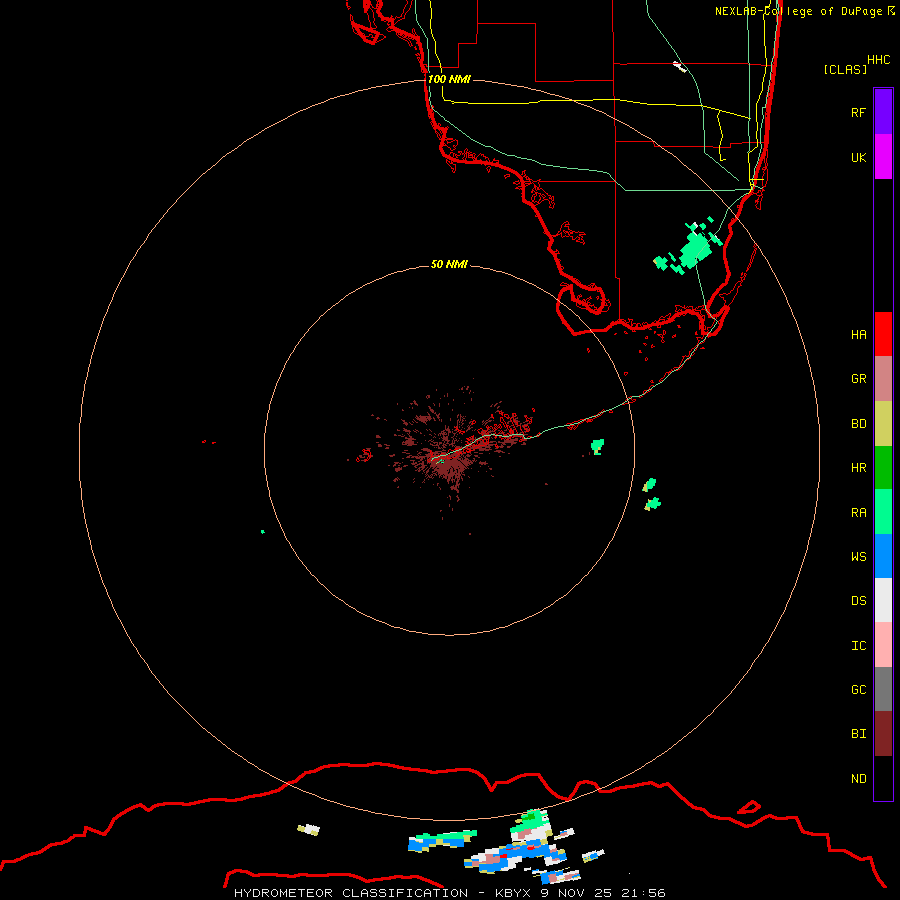Viewport: 900px width, 900px height.
Task: Click the large green rain echo over mainland Florida
Action: pyautogui.click(x=696, y=249)
